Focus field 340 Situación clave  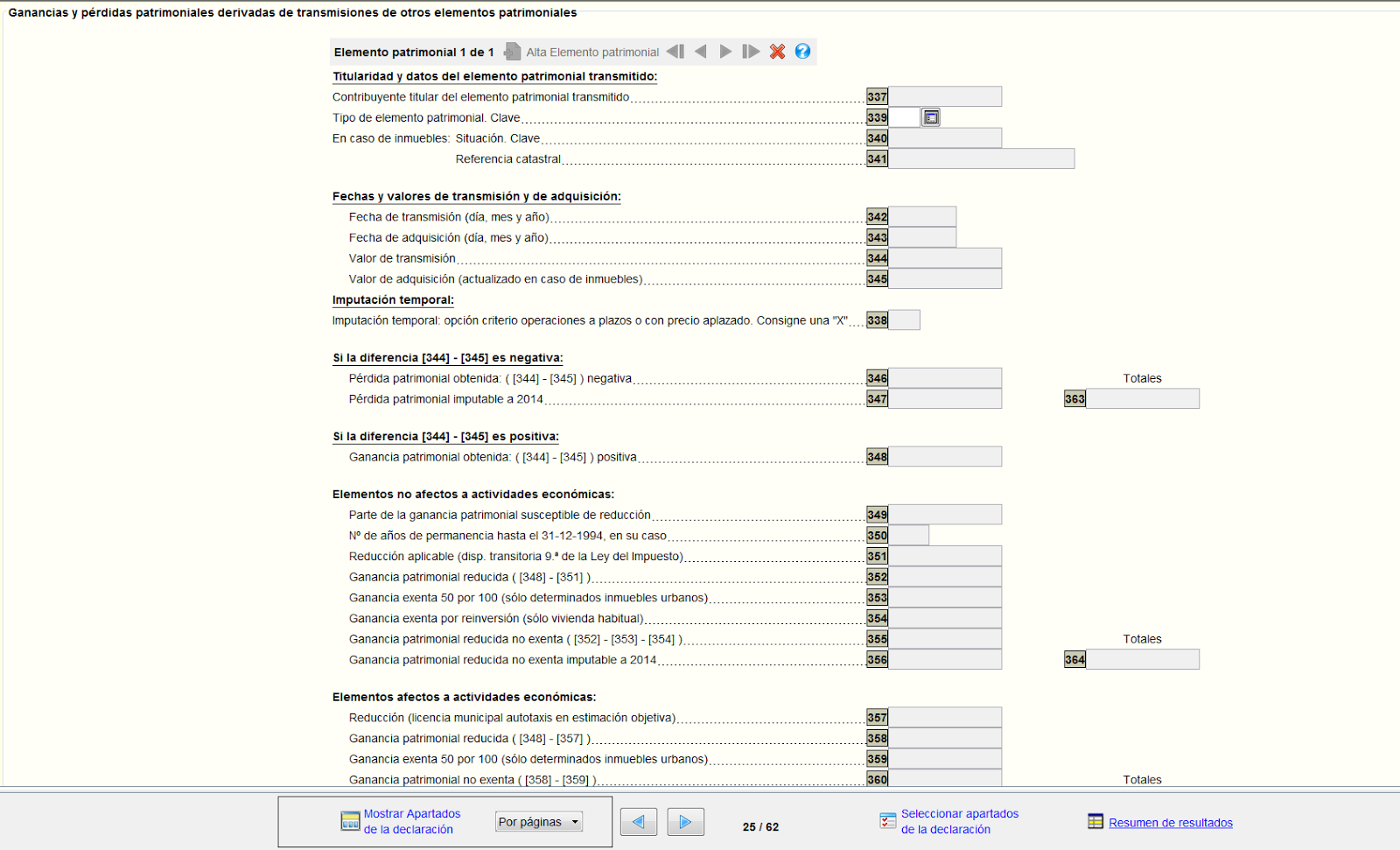pyautogui.click(x=945, y=138)
